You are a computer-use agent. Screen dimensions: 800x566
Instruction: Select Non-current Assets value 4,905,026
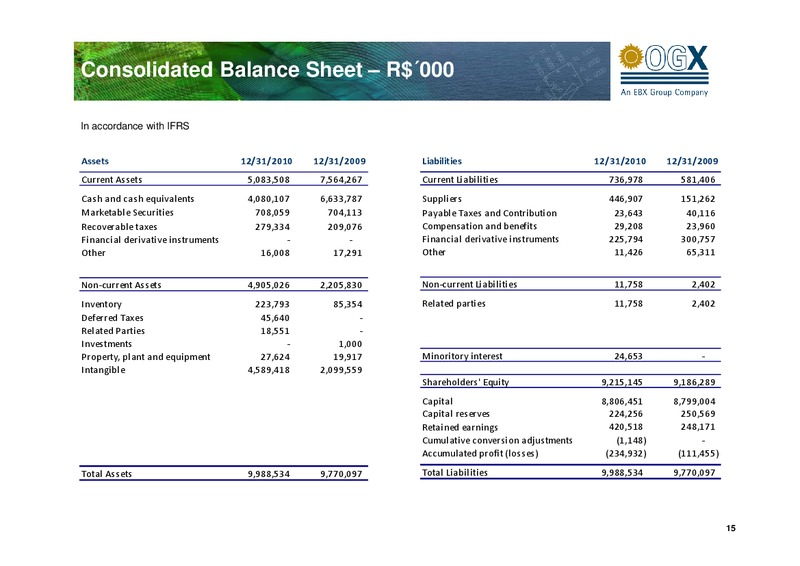(x=268, y=285)
